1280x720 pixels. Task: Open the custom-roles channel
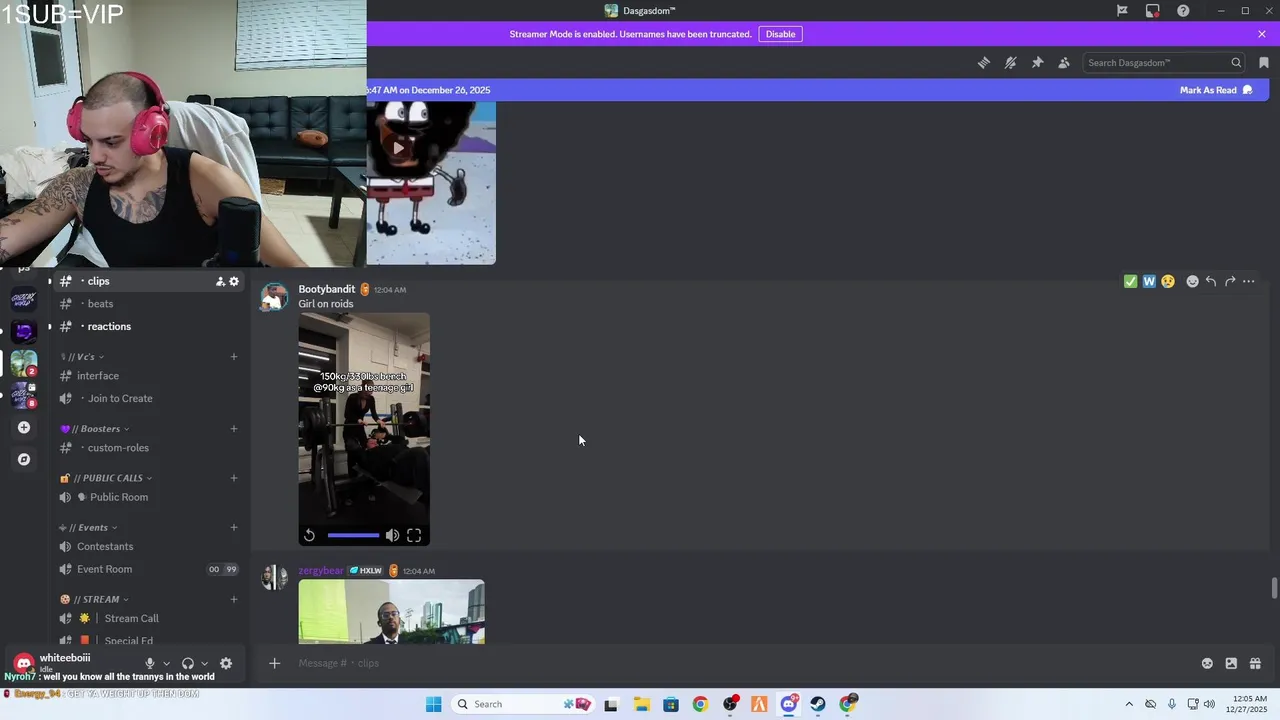tap(149, 448)
